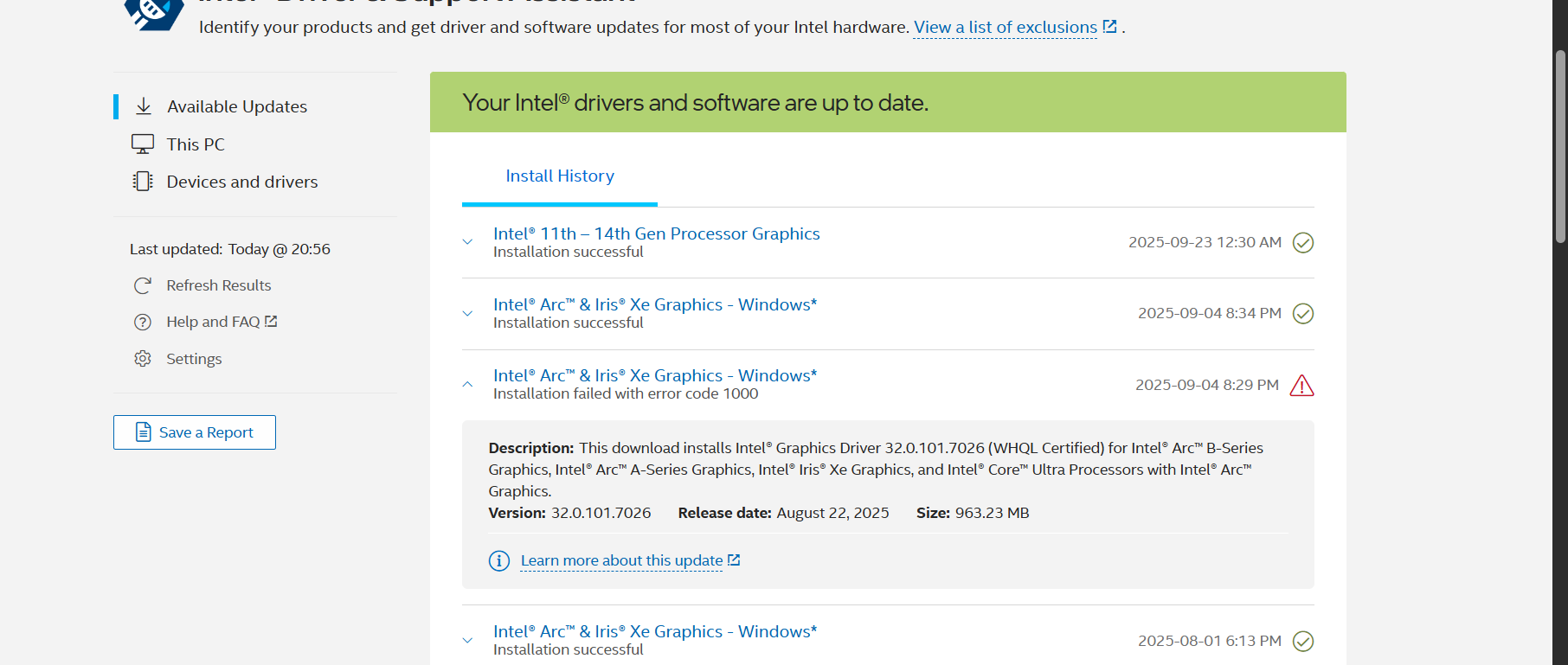Switch to the Install History tab
Image resolution: width=1568 pixels, height=665 pixels.
click(560, 176)
